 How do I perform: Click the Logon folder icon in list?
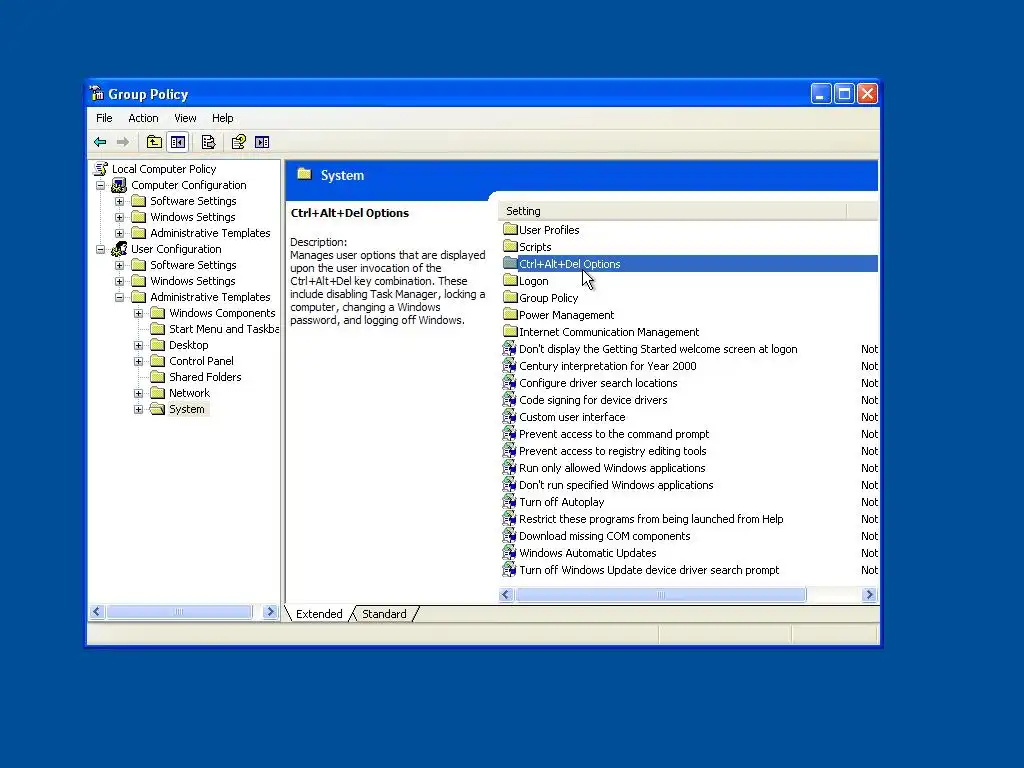click(x=510, y=280)
